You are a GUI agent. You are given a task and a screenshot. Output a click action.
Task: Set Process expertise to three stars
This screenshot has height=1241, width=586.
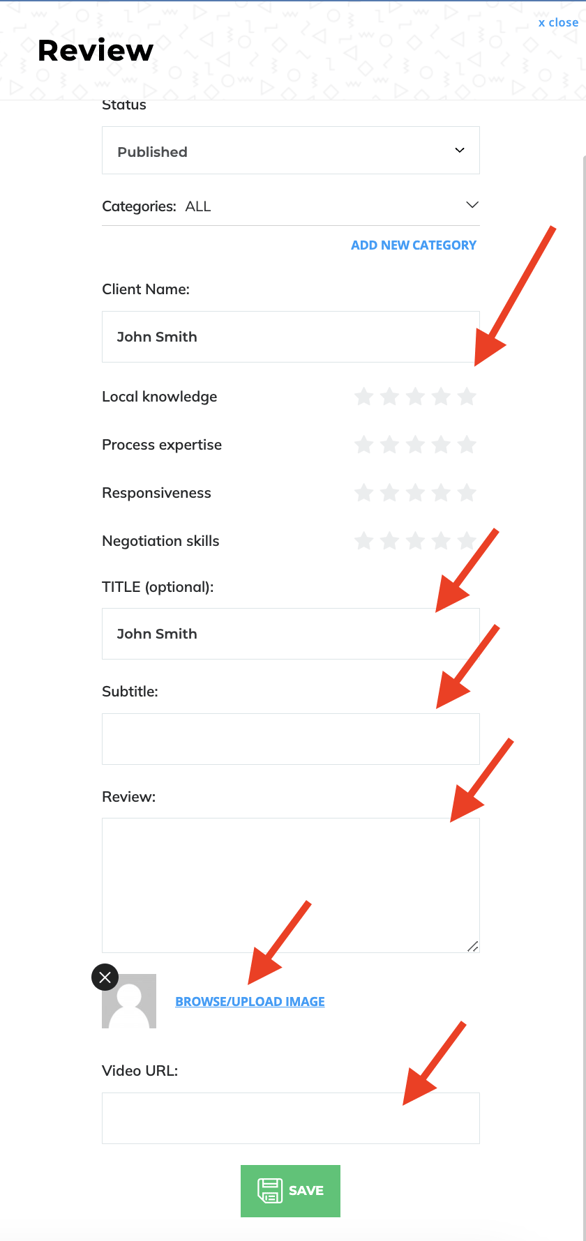(415, 445)
